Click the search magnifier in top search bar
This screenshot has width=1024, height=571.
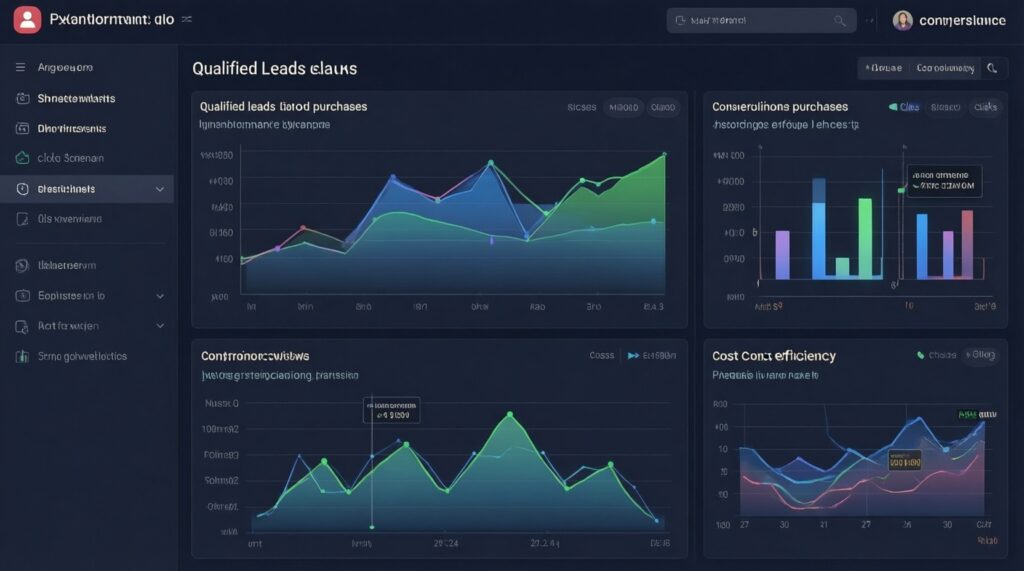click(x=840, y=21)
